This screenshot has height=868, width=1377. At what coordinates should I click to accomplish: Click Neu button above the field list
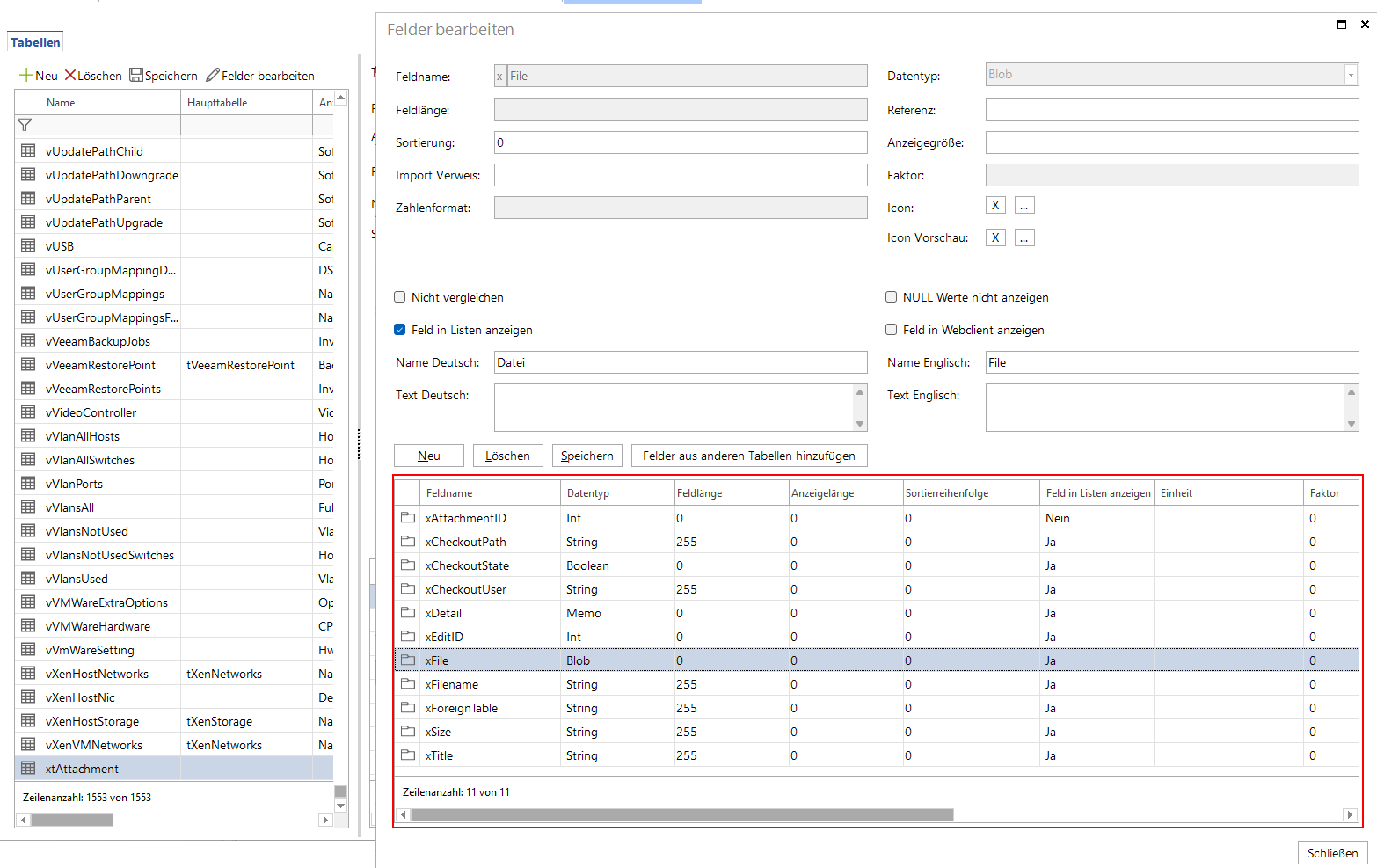[429, 456]
